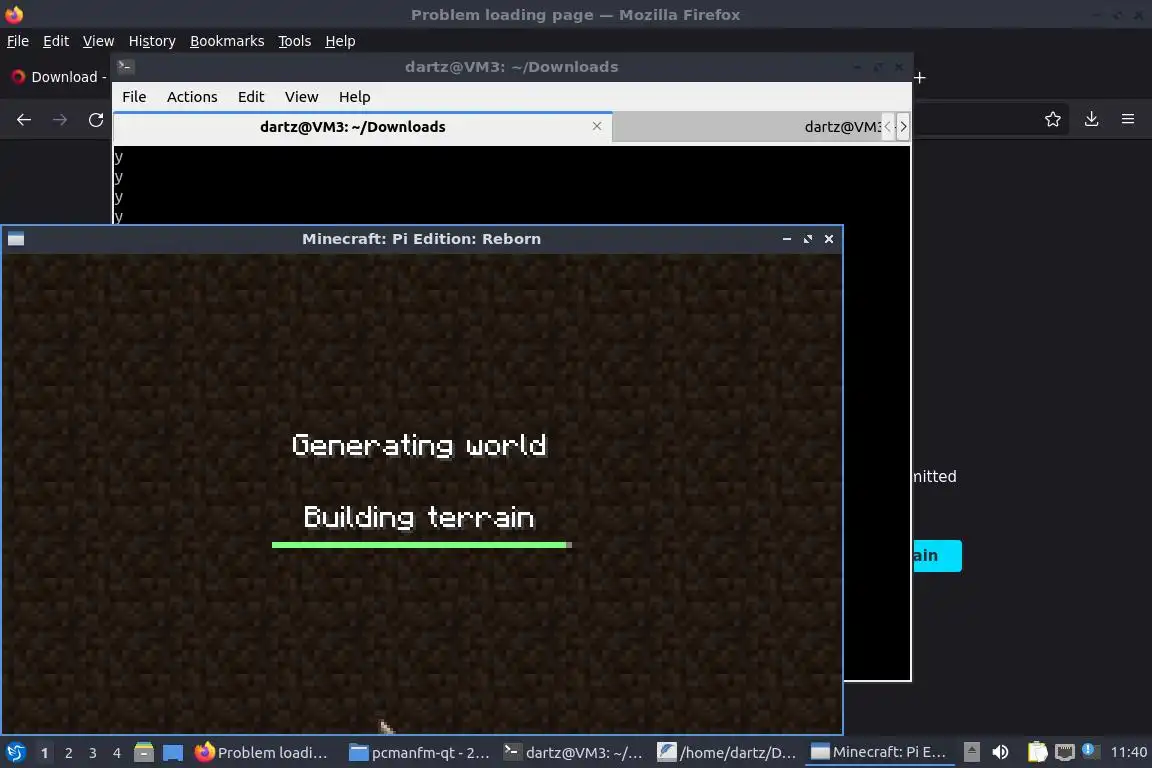This screenshot has height=768, width=1152.
Task: Open the file manager quick-launch icon
Action: click(144, 753)
